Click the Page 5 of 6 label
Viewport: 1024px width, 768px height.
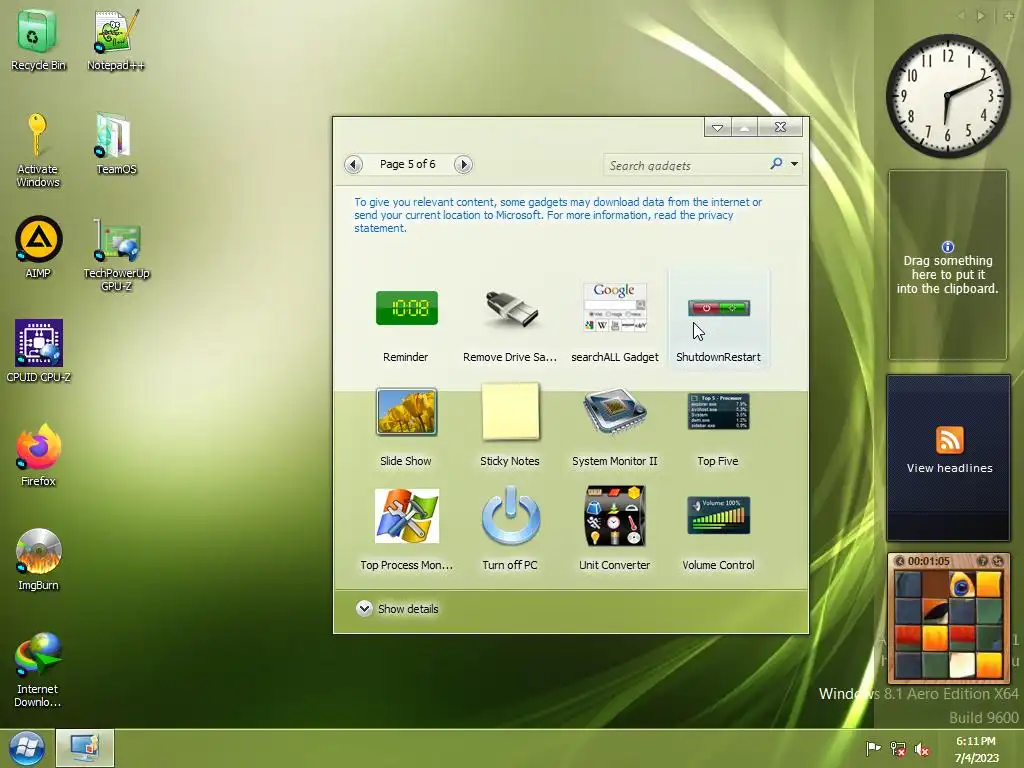pyautogui.click(x=408, y=164)
